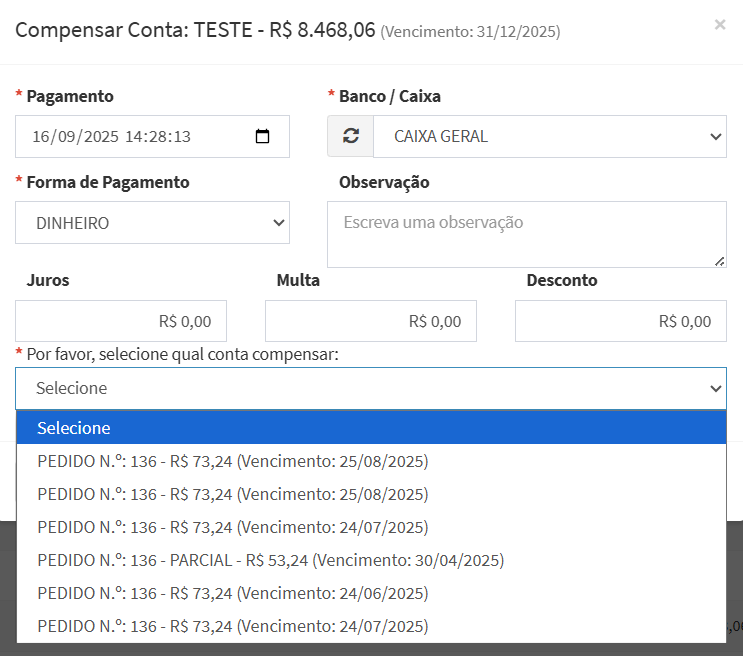Focus the Multa amount field
The height and width of the screenshot is (656, 743).
tap(371, 321)
